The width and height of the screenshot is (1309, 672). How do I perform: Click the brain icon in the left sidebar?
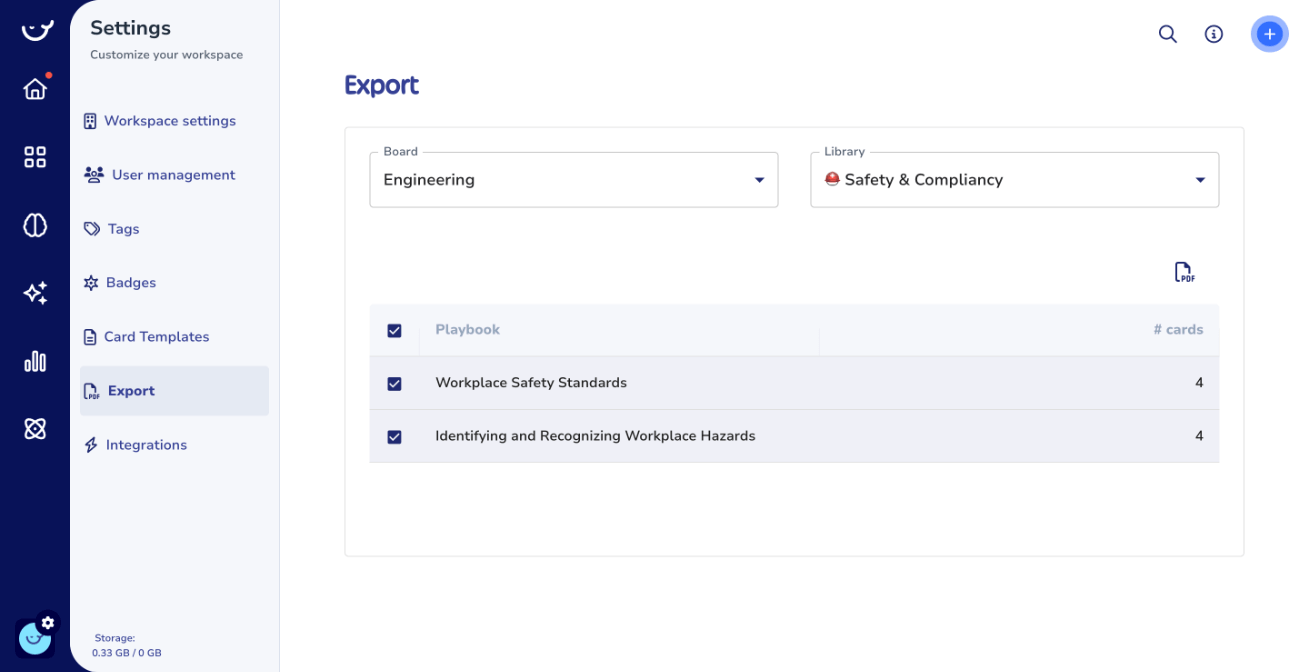click(x=35, y=225)
